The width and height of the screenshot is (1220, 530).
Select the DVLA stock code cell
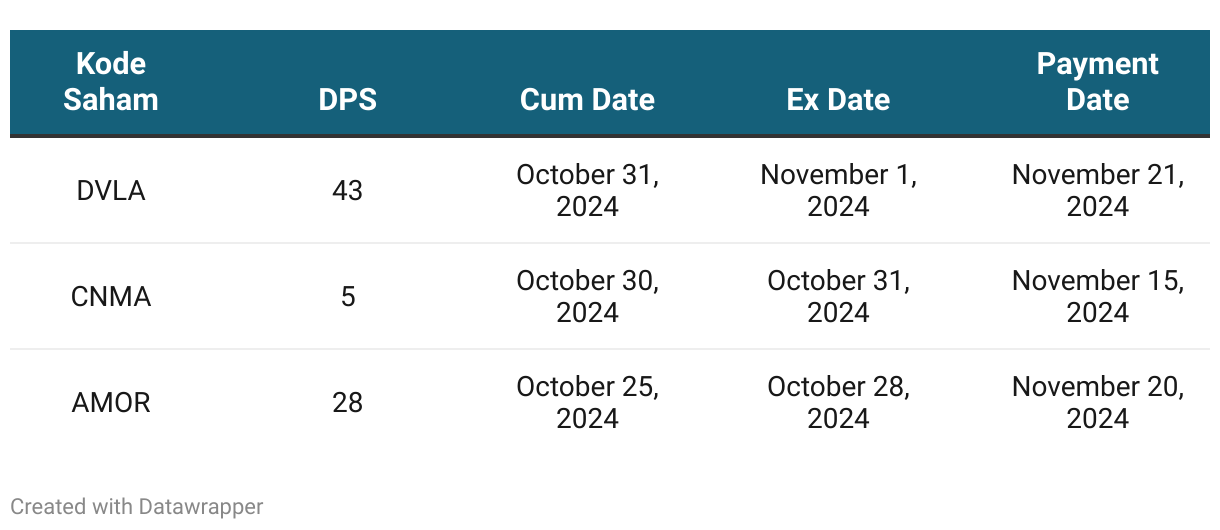[111, 190]
